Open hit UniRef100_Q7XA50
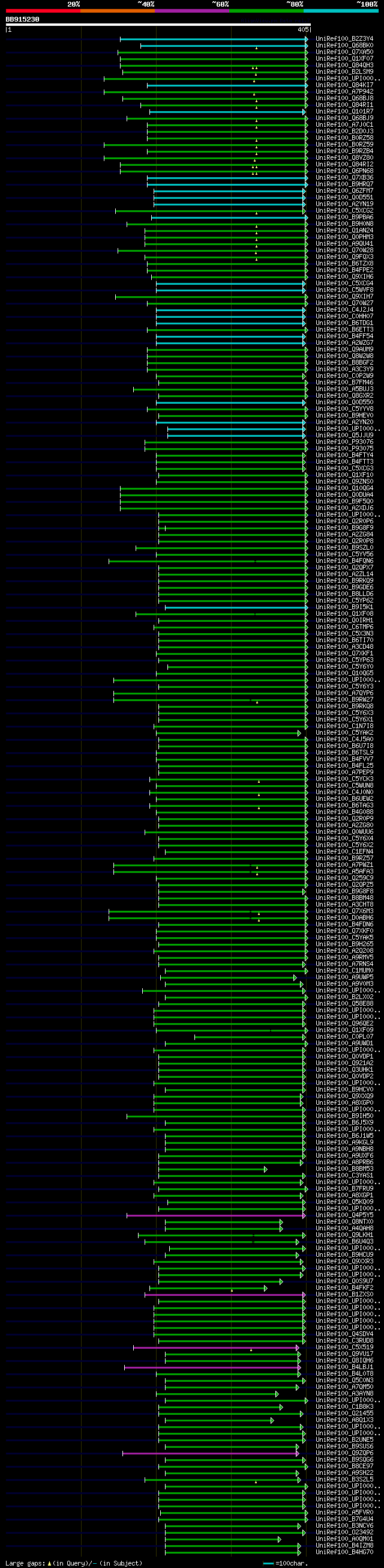Image resolution: width=384 pixels, height=1568 pixels. pos(344,52)
